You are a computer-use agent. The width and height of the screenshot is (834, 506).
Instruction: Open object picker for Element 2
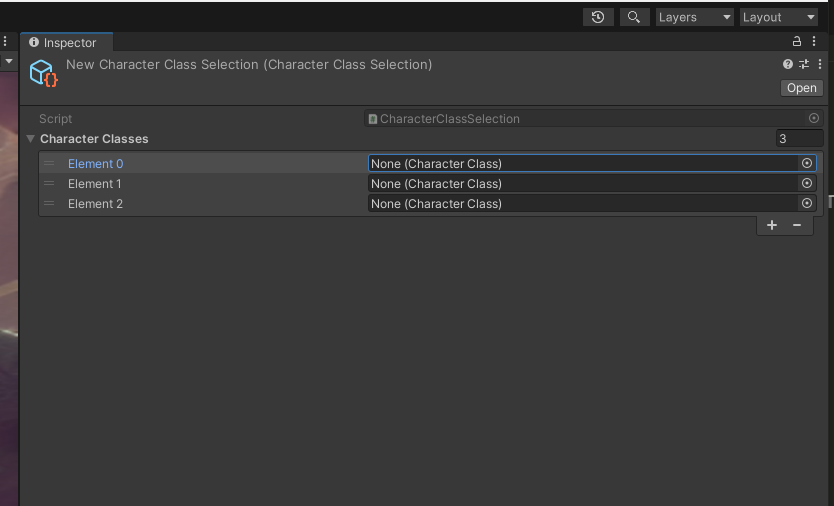[x=807, y=203]
